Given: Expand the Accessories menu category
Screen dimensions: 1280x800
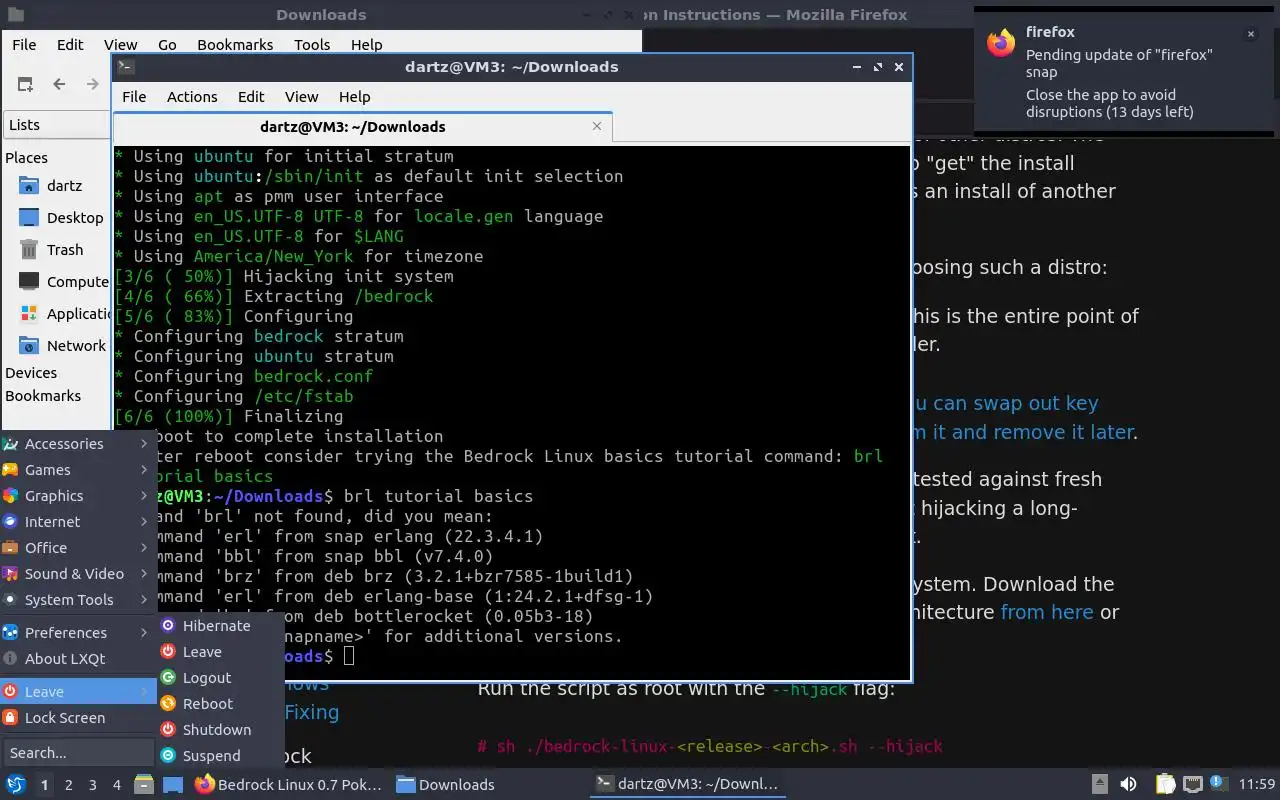Looking at the screenshot, I should click(x=77, y=444).
